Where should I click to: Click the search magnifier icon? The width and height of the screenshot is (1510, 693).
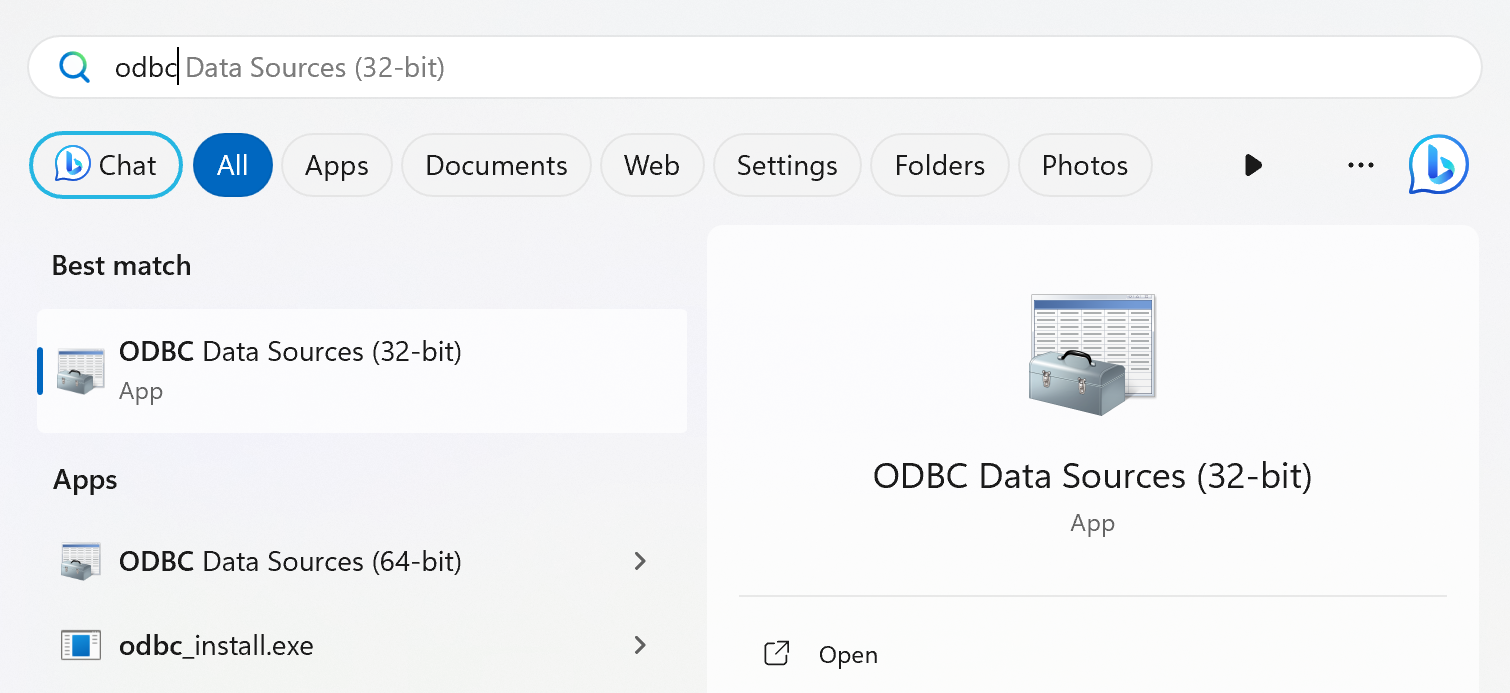tap(75, 67)
